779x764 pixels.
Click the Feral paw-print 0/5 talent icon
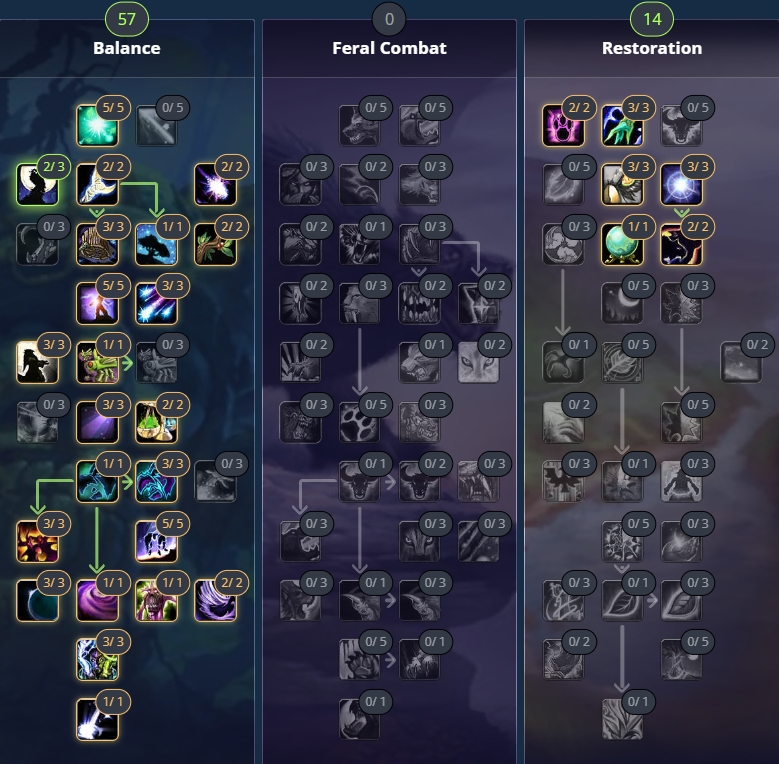coord(359,422)
